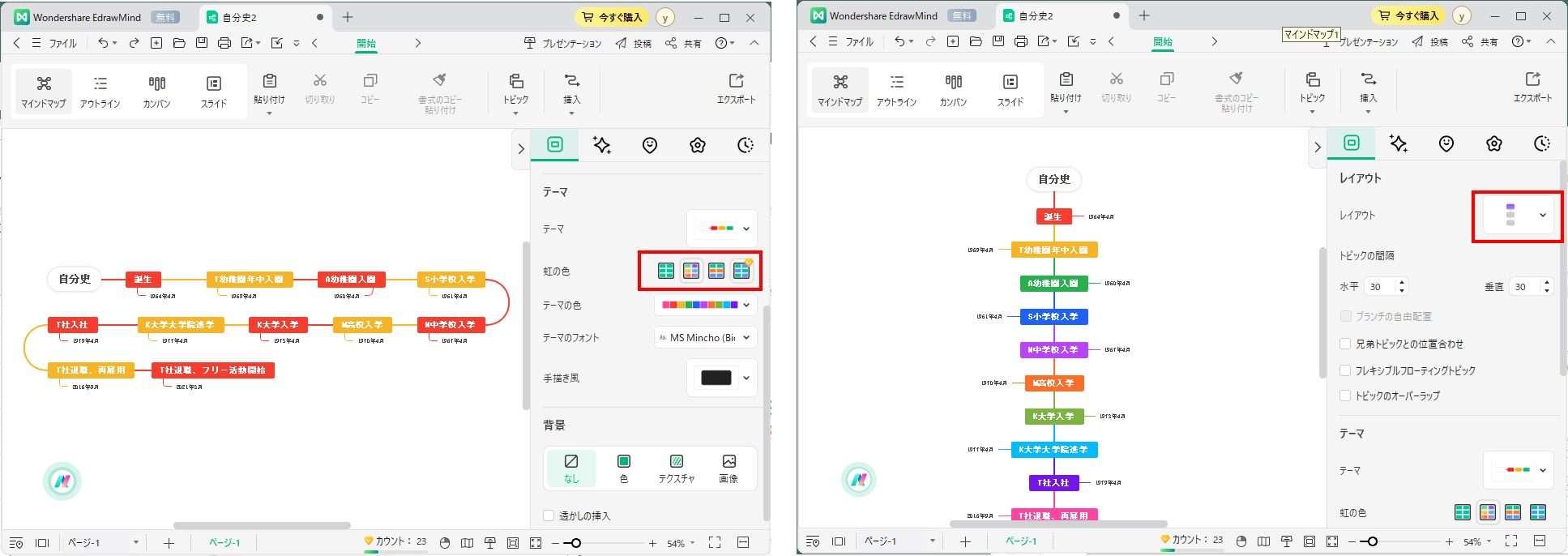Click 今すぐ購入 in the left window

[613, 17]
